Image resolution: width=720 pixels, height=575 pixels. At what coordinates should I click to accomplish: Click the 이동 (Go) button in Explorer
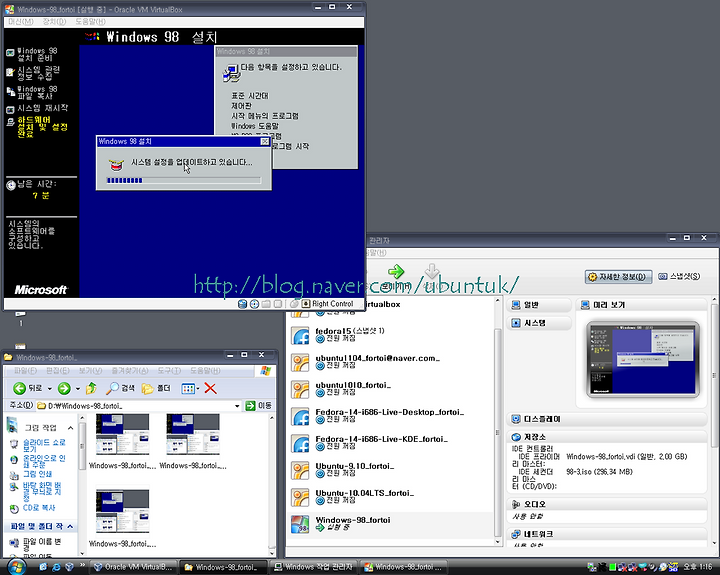(x=259, y=406)
